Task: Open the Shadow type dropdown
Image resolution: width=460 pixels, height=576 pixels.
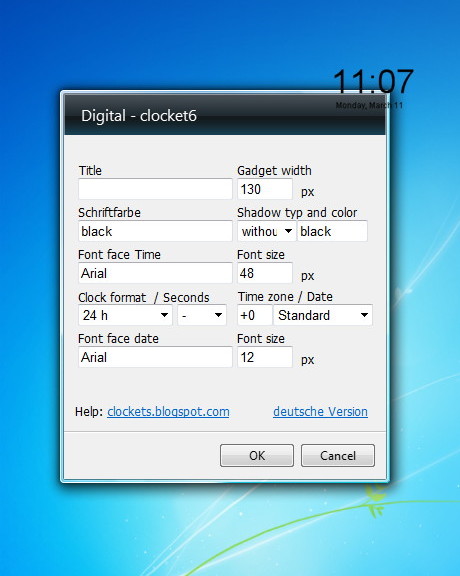Action: click(266, 231)
